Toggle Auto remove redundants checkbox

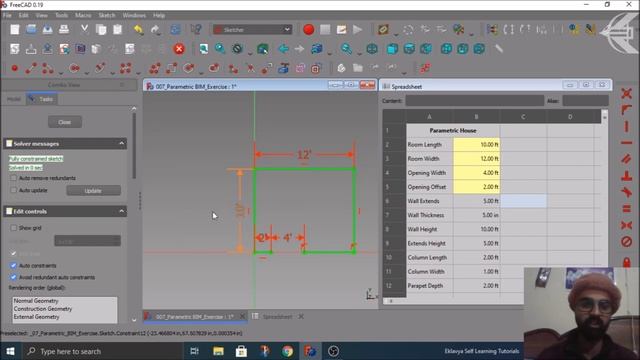(13, 178)
